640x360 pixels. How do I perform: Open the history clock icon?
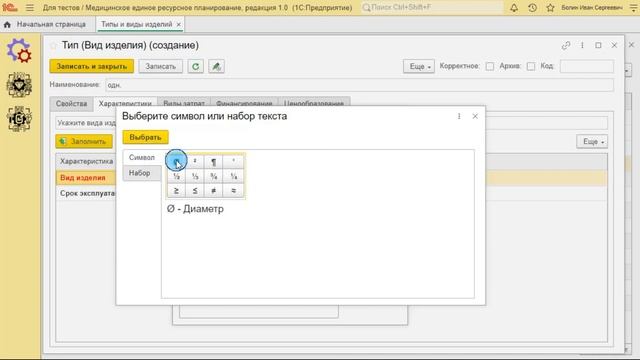(532, 7)
